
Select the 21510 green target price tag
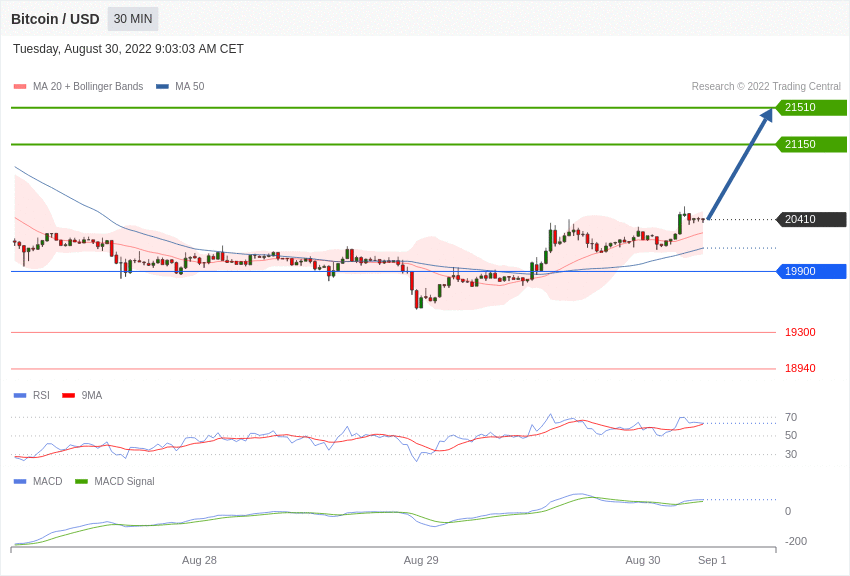pyautogui.click(x=811, y=108)
